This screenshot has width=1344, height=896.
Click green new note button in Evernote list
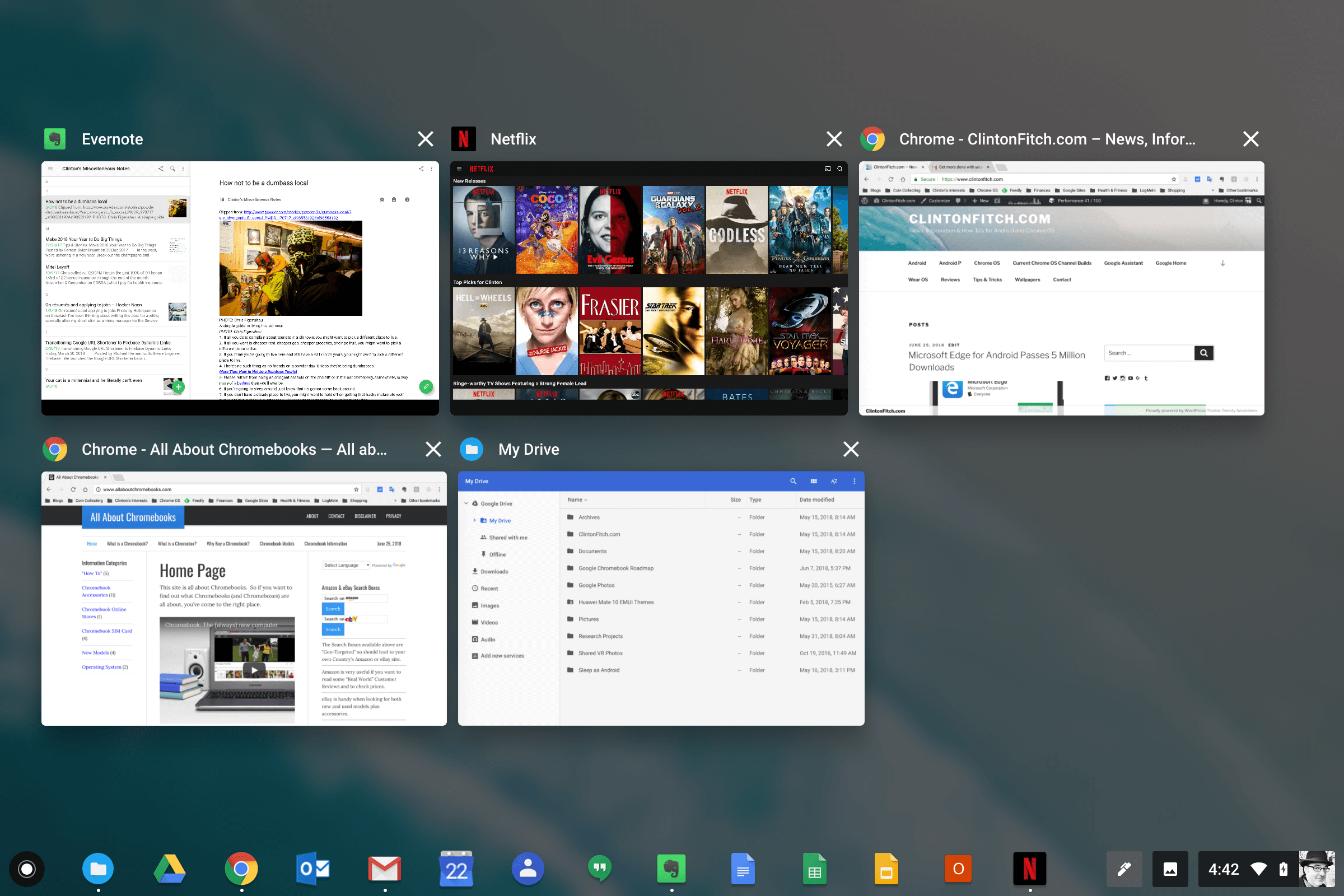coord(178,387)
